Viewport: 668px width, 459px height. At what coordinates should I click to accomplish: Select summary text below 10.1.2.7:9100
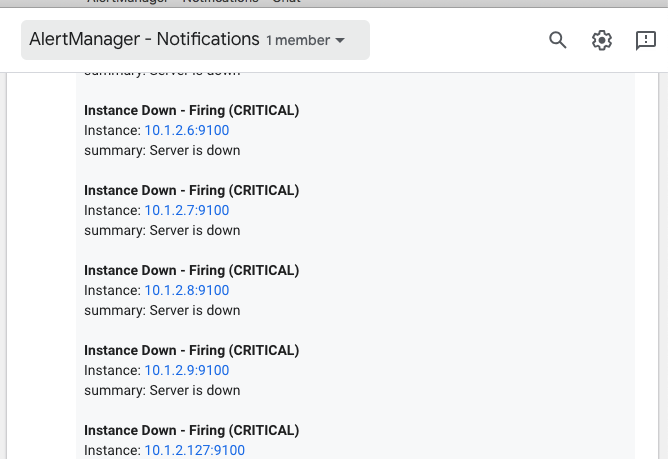[x=162, y=231]
